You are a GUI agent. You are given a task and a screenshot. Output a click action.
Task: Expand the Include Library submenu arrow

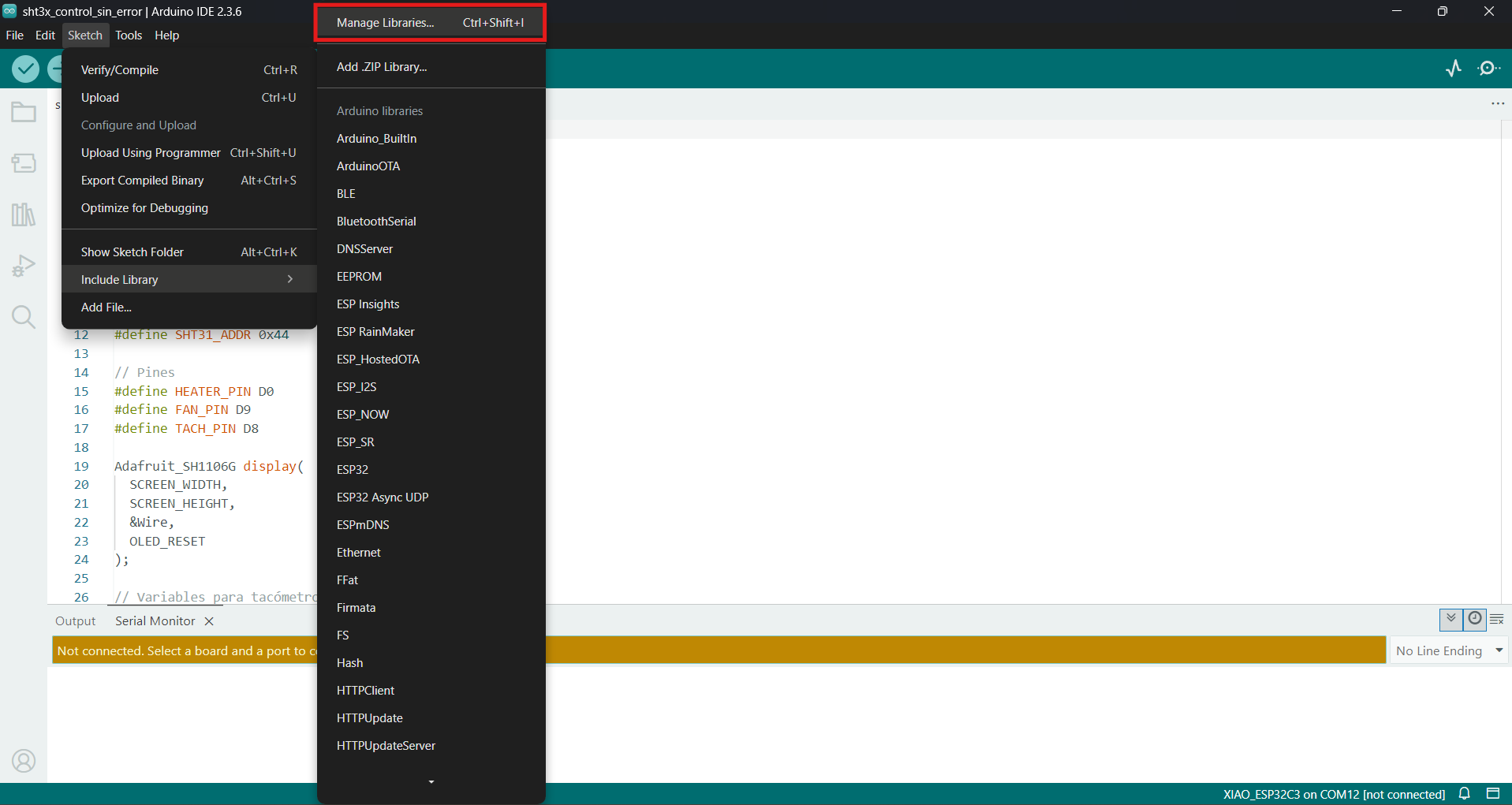coord(290,279)
